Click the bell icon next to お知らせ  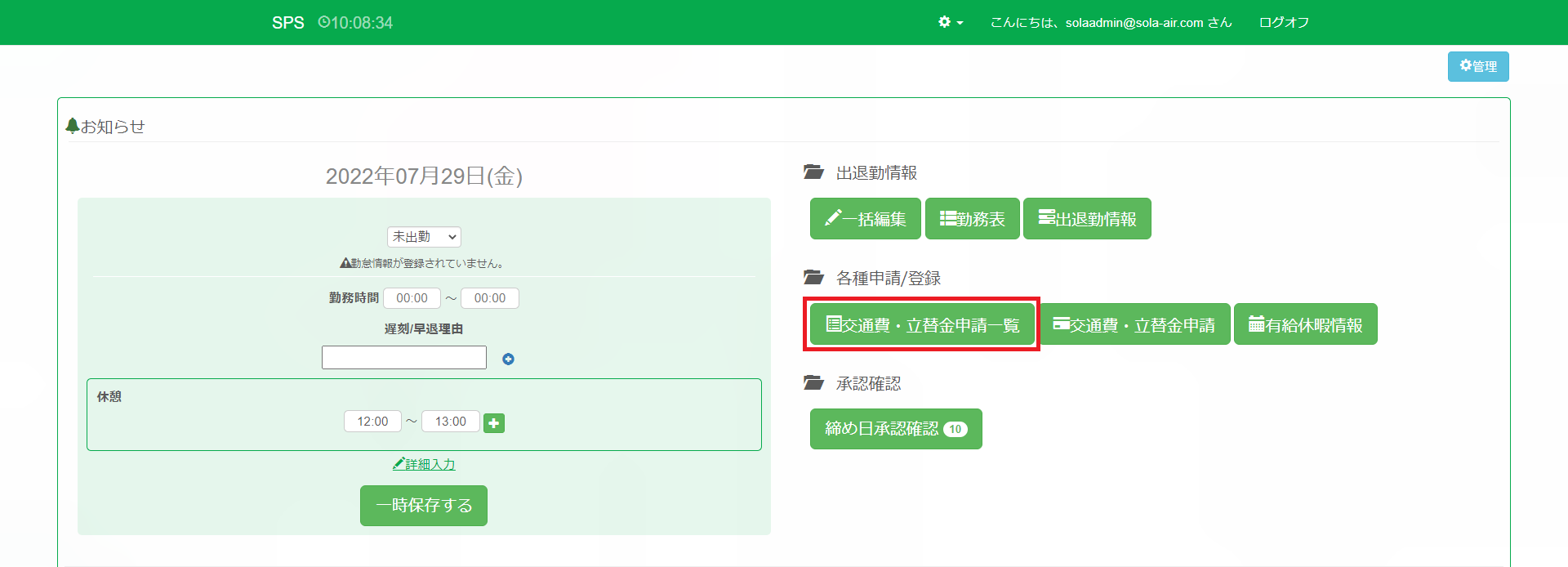pos(73,126)
